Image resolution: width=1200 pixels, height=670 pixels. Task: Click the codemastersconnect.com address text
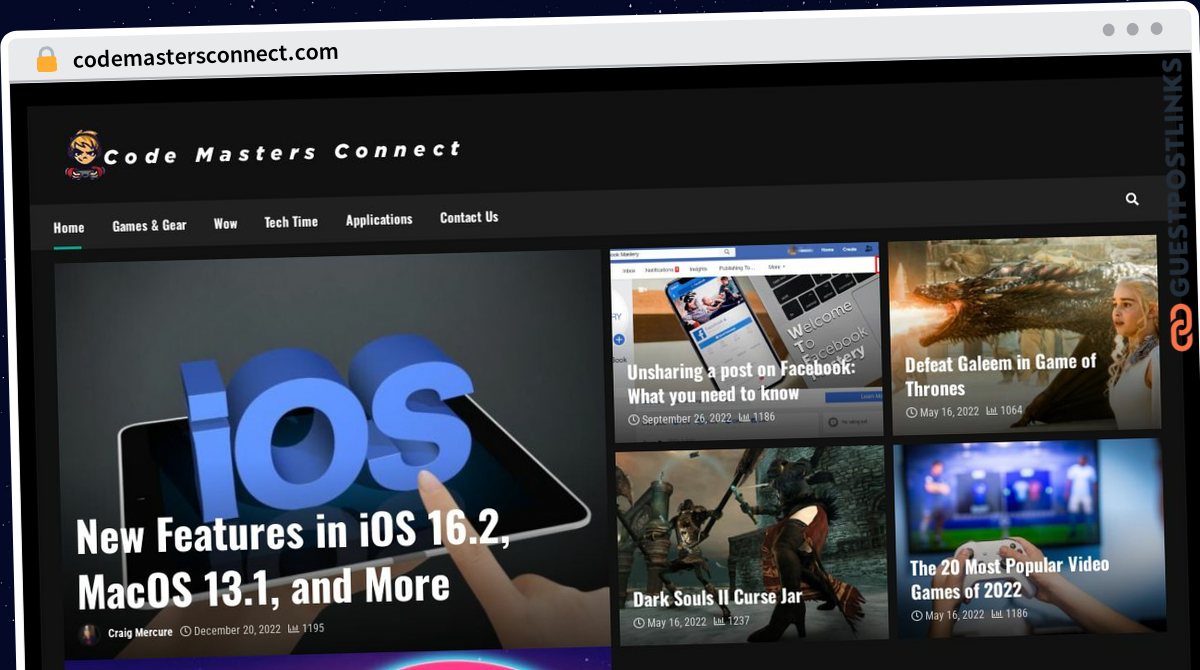pos(206,56)
